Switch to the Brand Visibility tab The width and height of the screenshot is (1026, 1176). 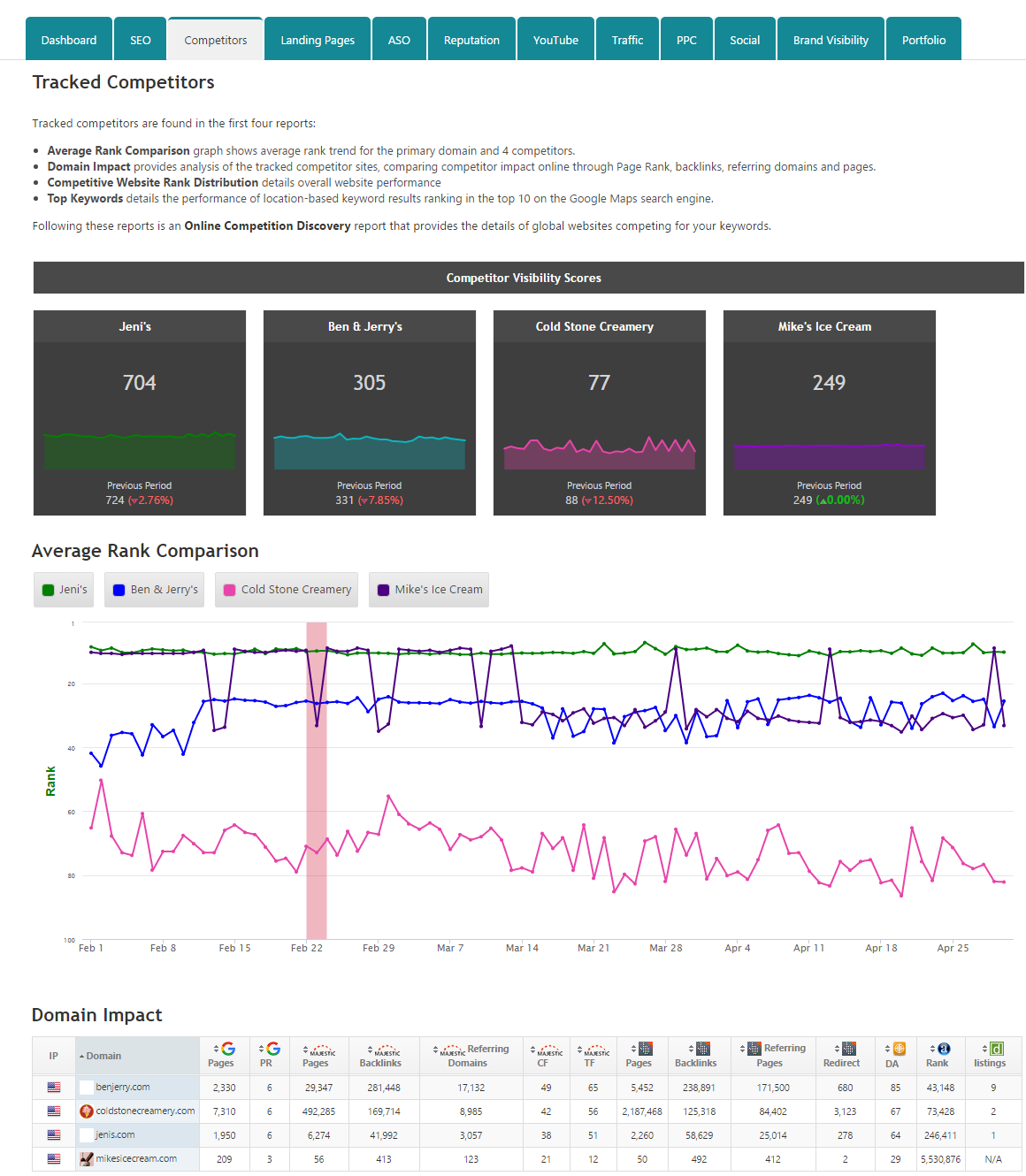click(831, 40)
